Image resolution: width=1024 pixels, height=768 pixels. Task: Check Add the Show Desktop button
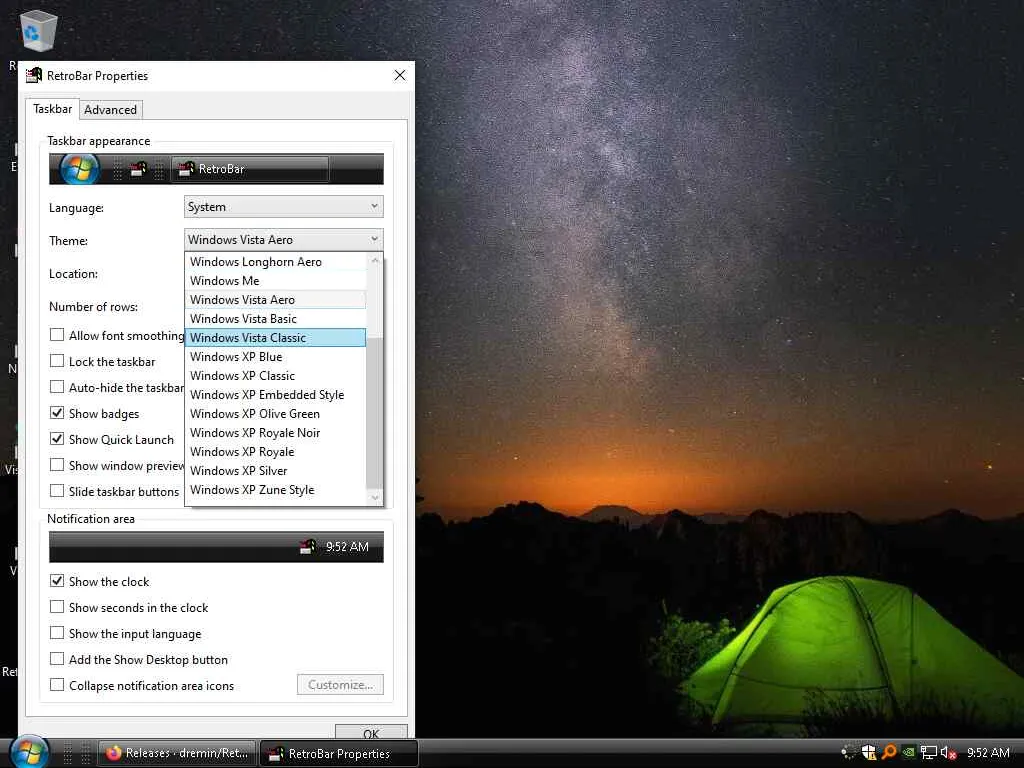57,659
